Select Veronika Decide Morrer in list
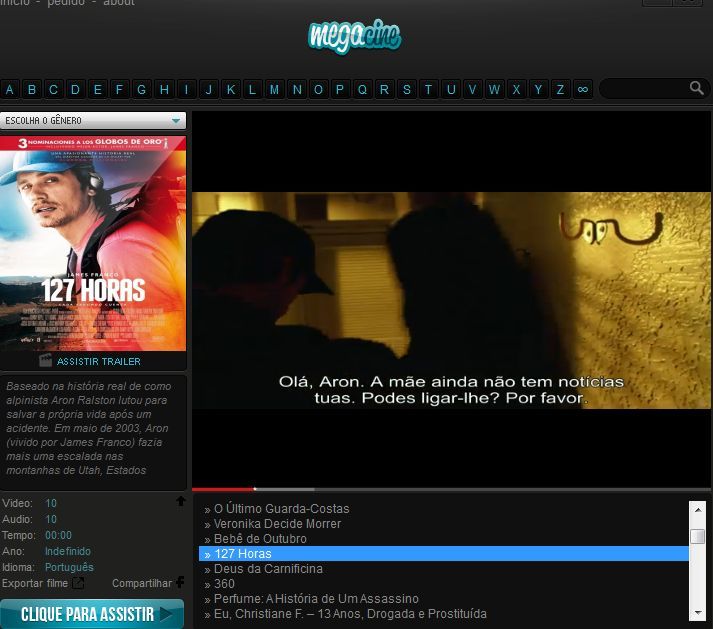The height and width of the screenshot is (629, 713). pos(277,523)
